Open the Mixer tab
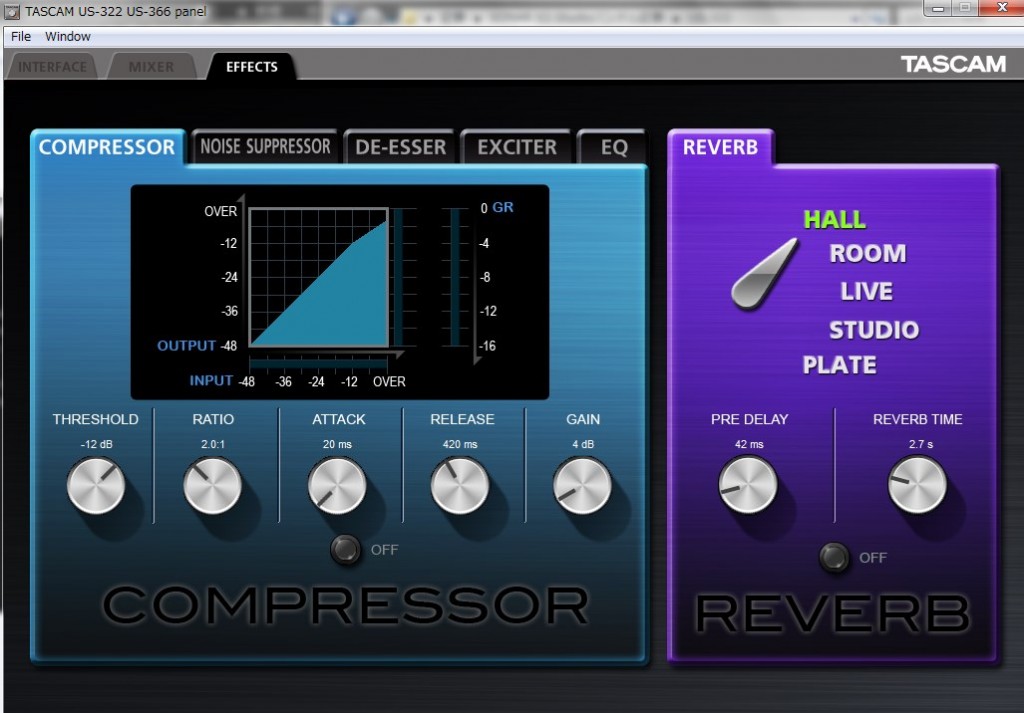The height and width of the screenshot is (713, 1024). click(x=151, y=67)
